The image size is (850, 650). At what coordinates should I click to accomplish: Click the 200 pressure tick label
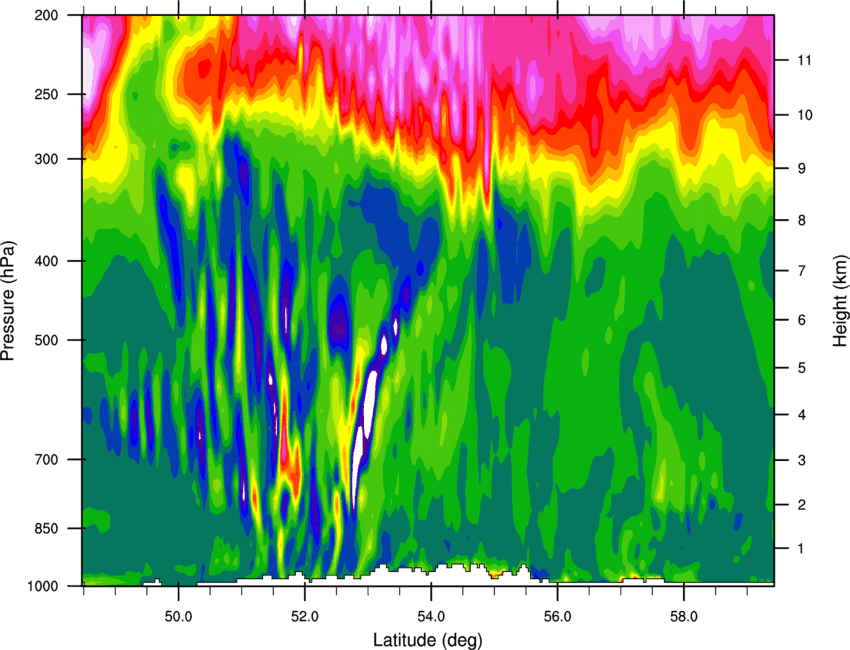47,15
